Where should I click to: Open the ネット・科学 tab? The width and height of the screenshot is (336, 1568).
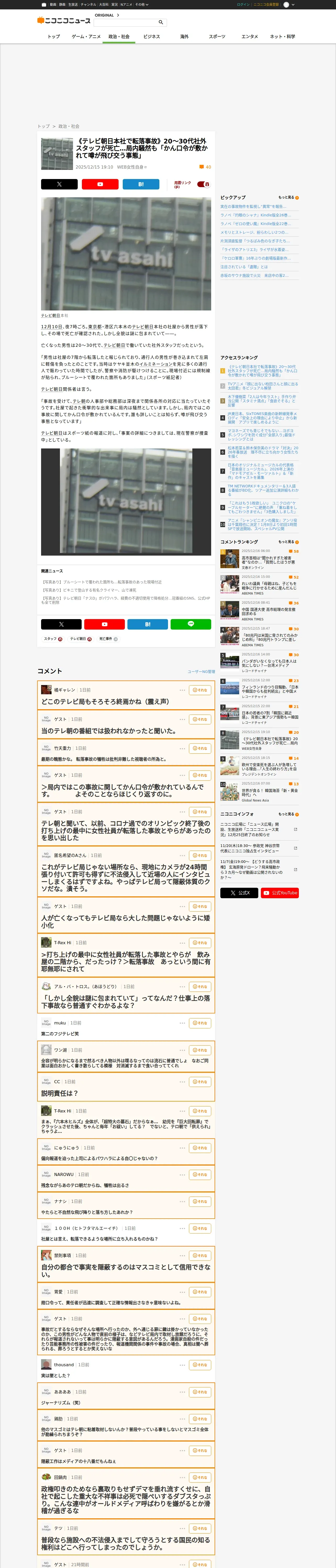coord(282,37)
